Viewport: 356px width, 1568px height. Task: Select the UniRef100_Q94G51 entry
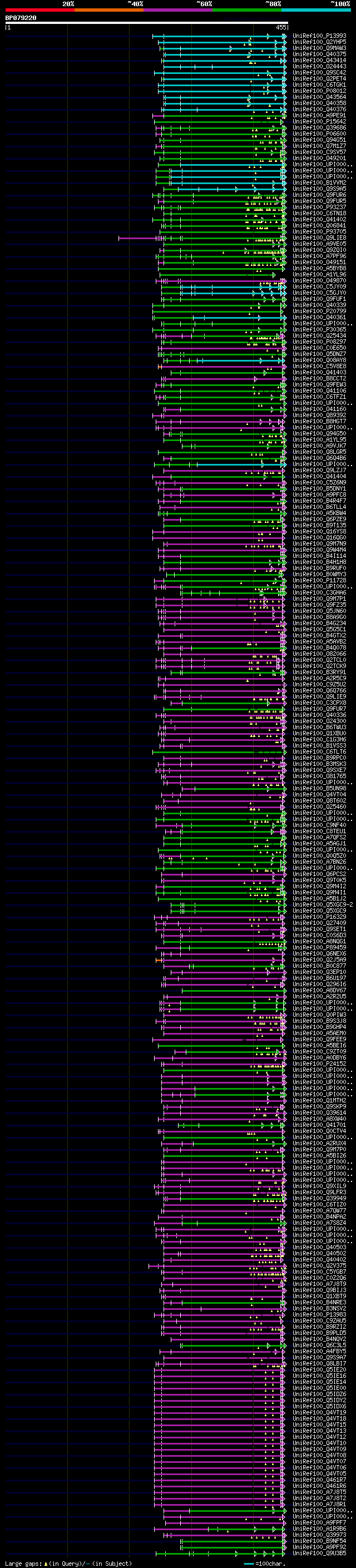tap(319, 140)
